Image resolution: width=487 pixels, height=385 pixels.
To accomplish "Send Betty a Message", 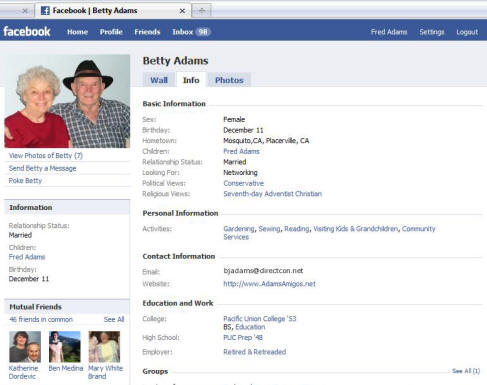I will [42, 168].
